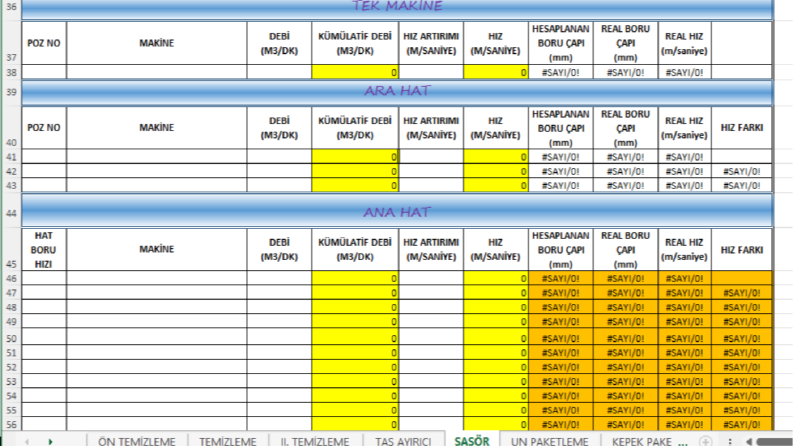Click the tab bar split handle dots

pos(730,441)
